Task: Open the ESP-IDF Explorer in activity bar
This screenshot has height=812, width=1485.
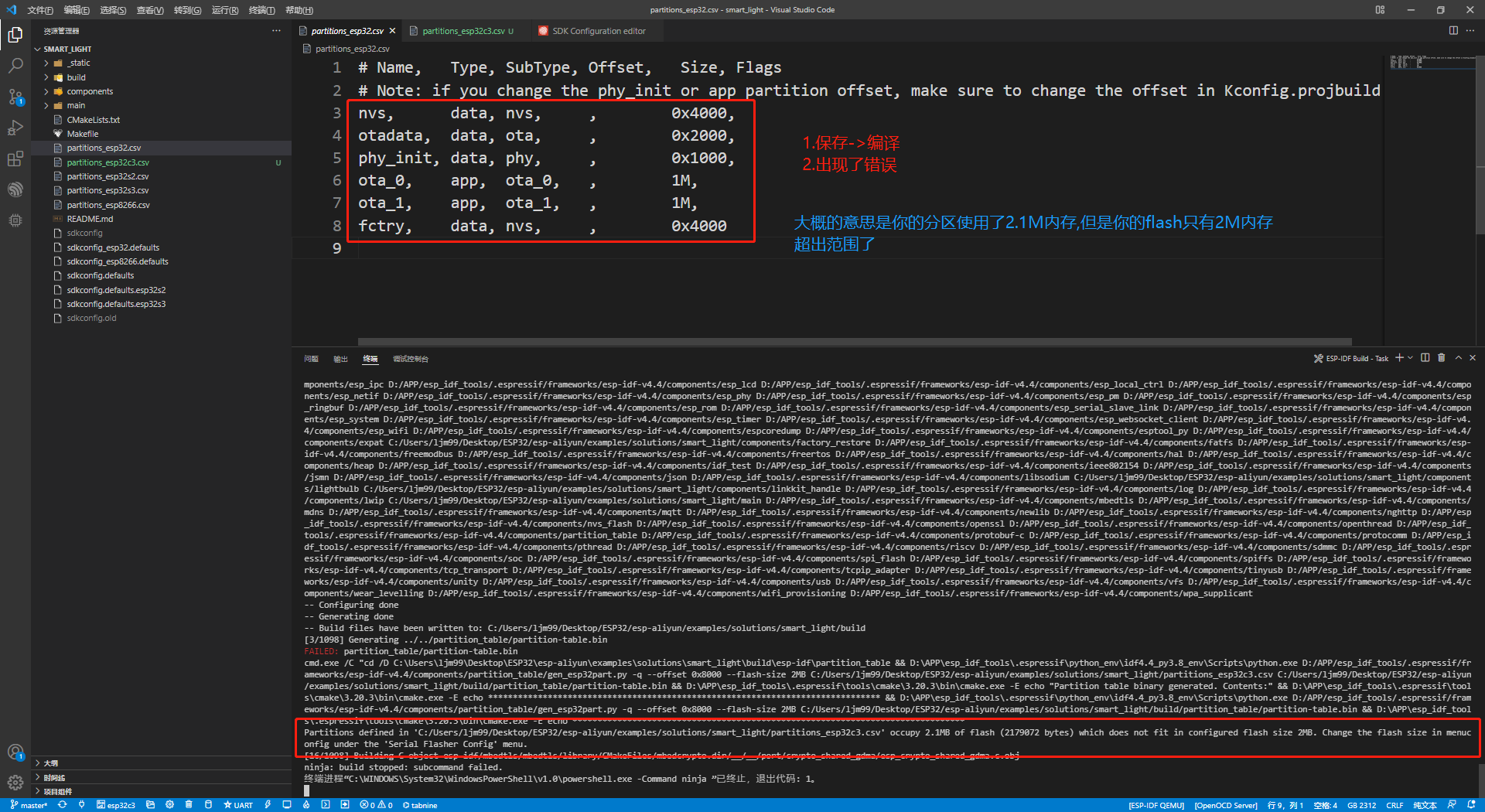Action: (x=15, y=189)
